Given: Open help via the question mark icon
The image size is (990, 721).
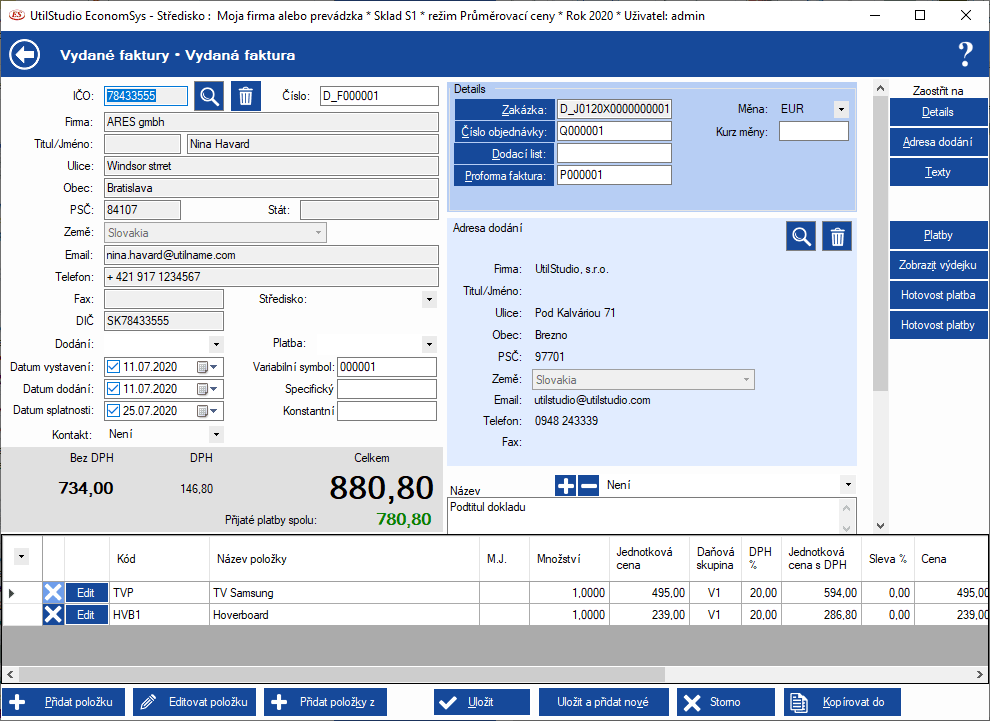Looking at the screenshot, I should [x=964, y=54].
